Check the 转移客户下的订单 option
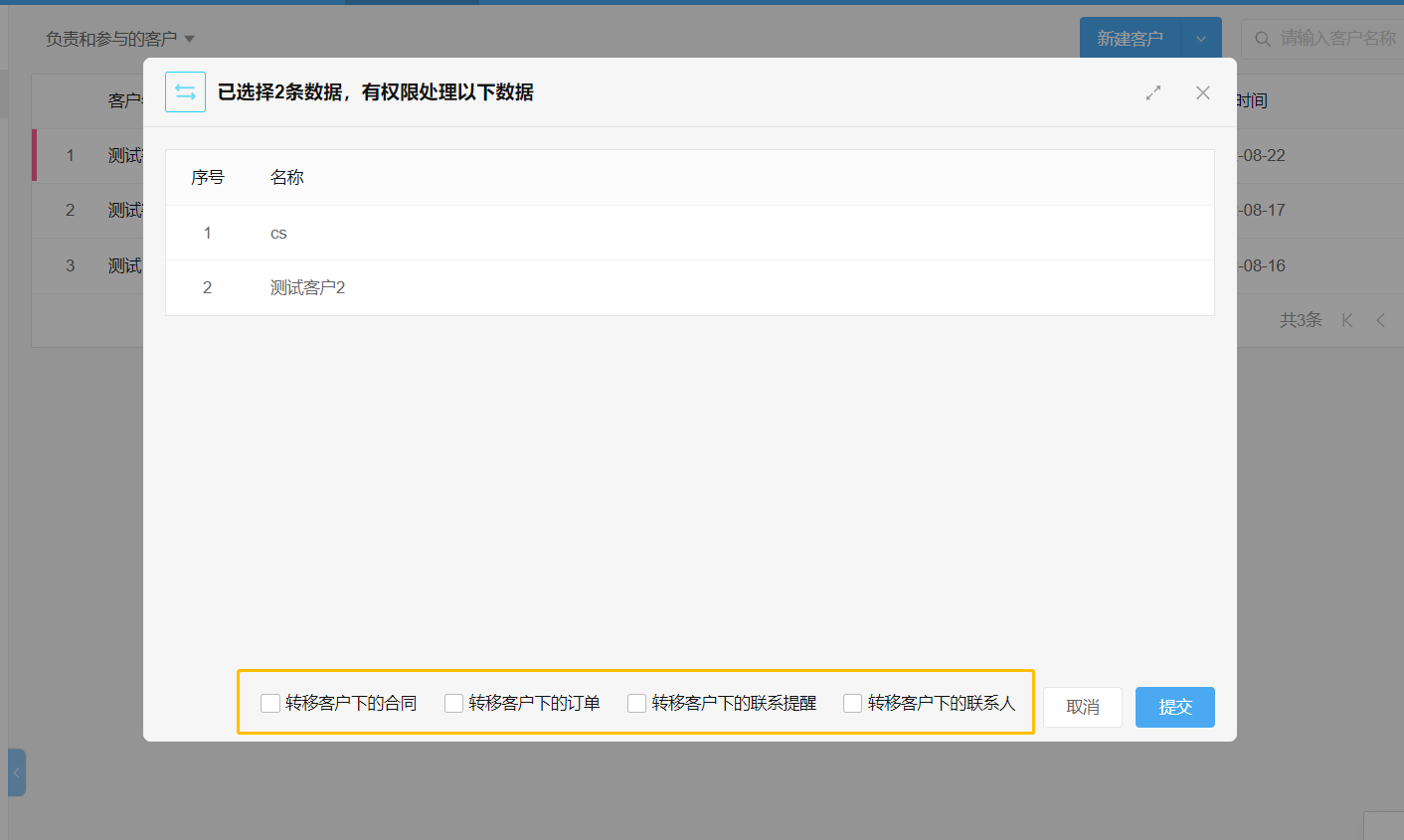This screenshot has height=840, width=1404. pyautogui.click(x=453, y=704)
